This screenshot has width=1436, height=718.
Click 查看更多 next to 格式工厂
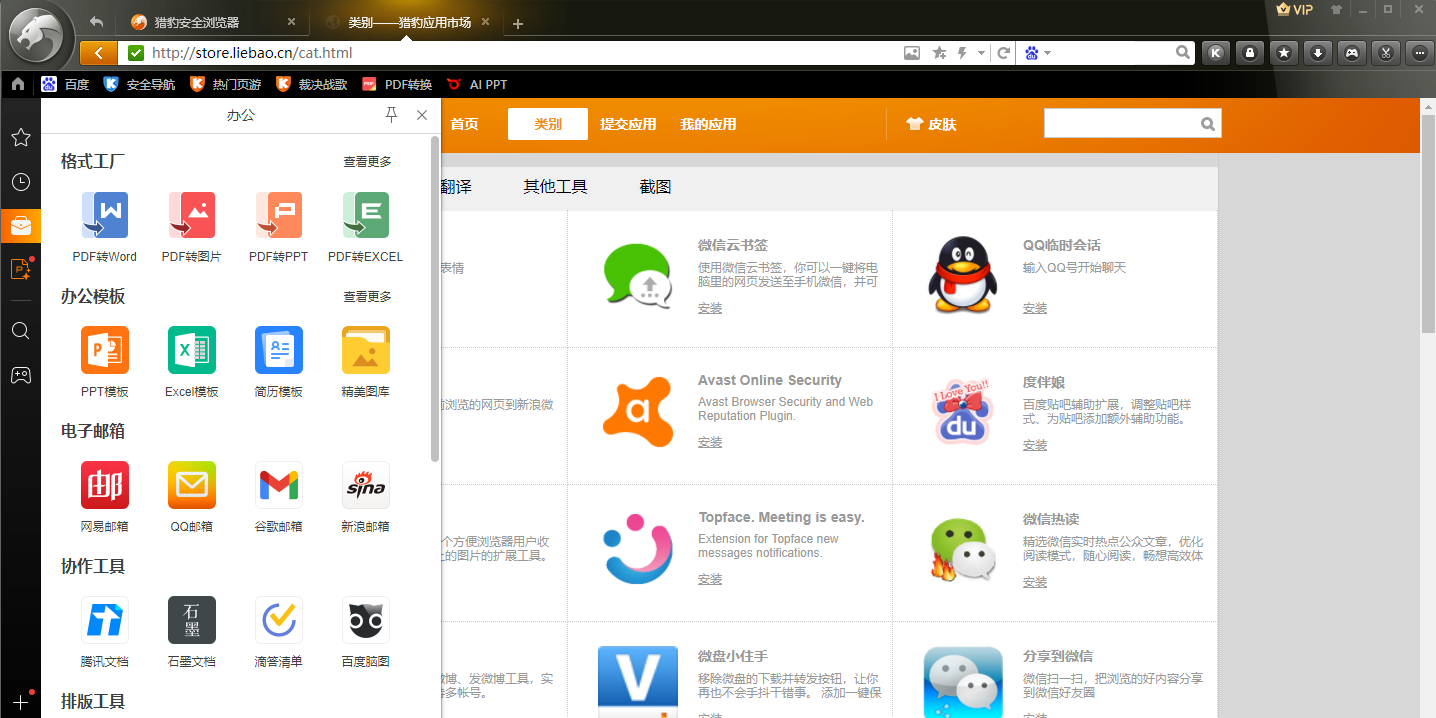pyautogui.click(x=367, y=161)
